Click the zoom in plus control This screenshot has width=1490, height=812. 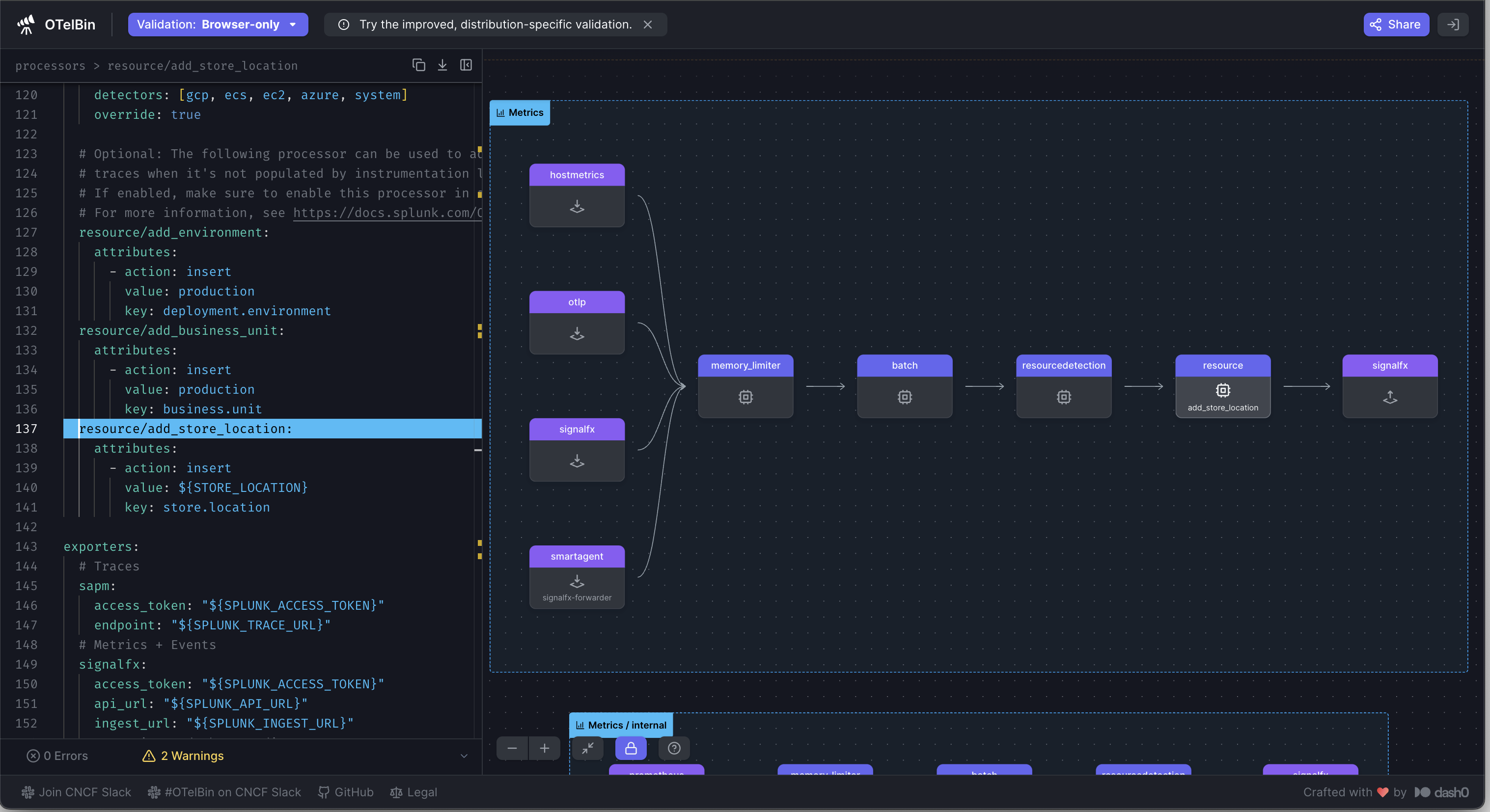[544, 748]
